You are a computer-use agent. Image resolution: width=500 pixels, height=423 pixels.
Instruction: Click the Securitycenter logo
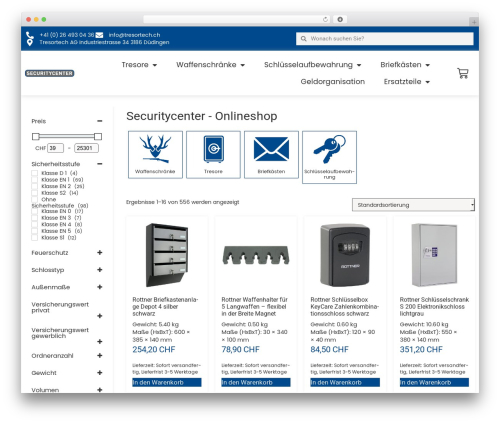click(50, 73)
